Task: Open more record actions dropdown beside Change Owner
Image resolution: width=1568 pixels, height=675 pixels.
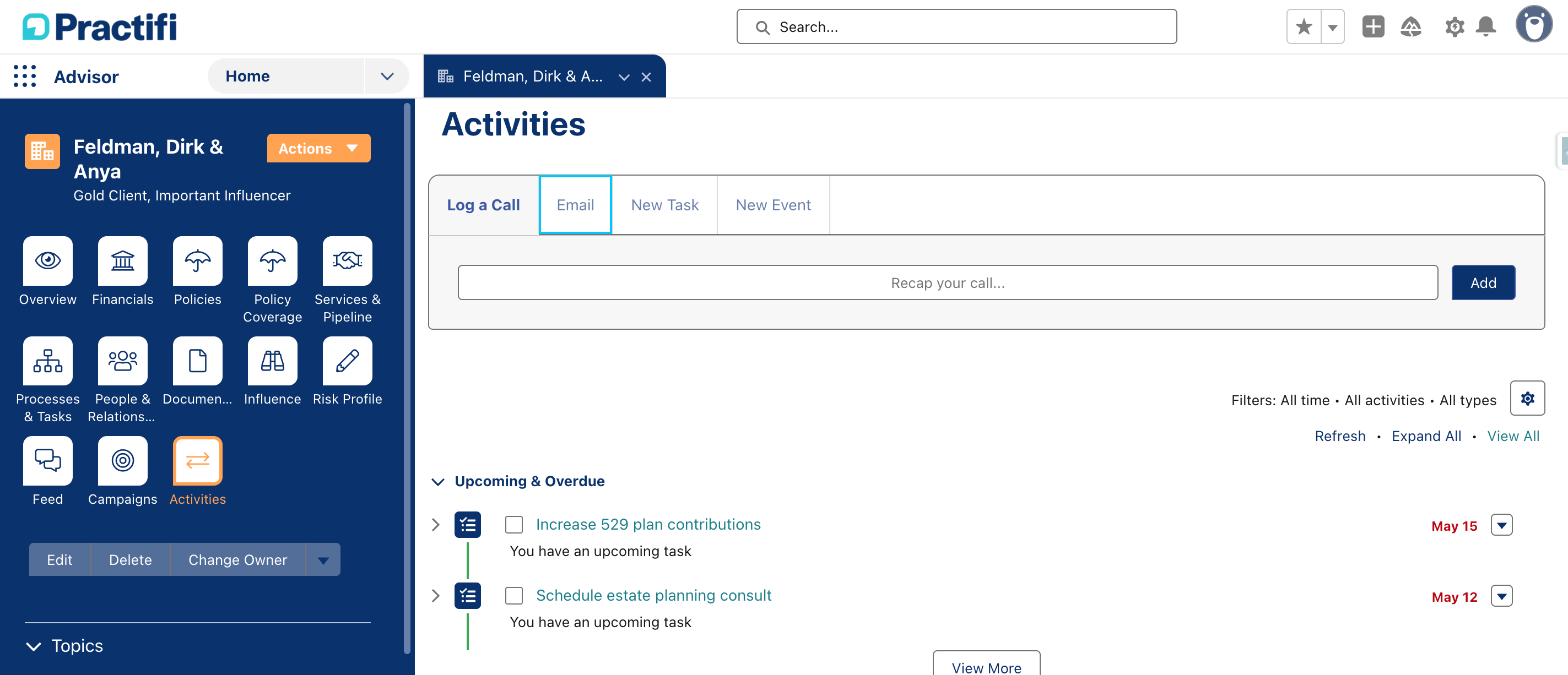Action: click(x=323, y=559)
